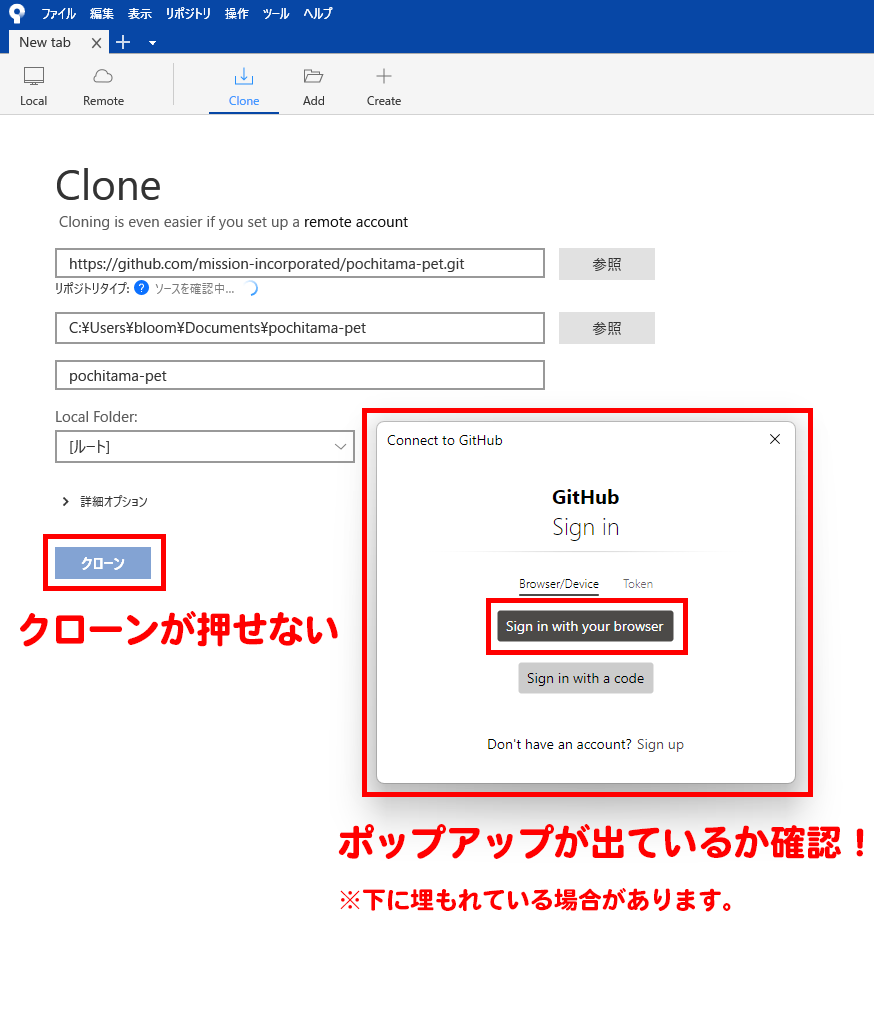Switch to the Token tab
Image resolution: width=874 pixels, height=1011 pixels.
point(638,584)
